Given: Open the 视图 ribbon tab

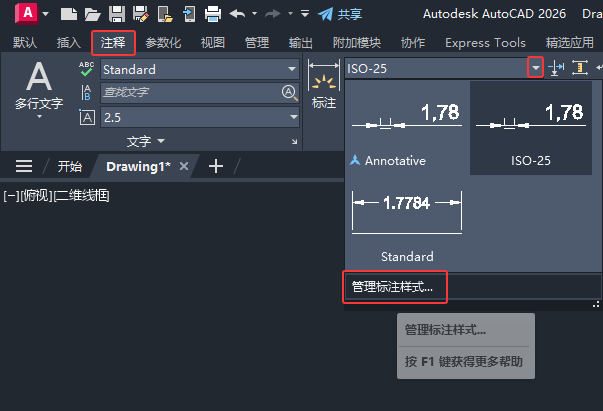Looking at the screenshot, I should (213, 43).
